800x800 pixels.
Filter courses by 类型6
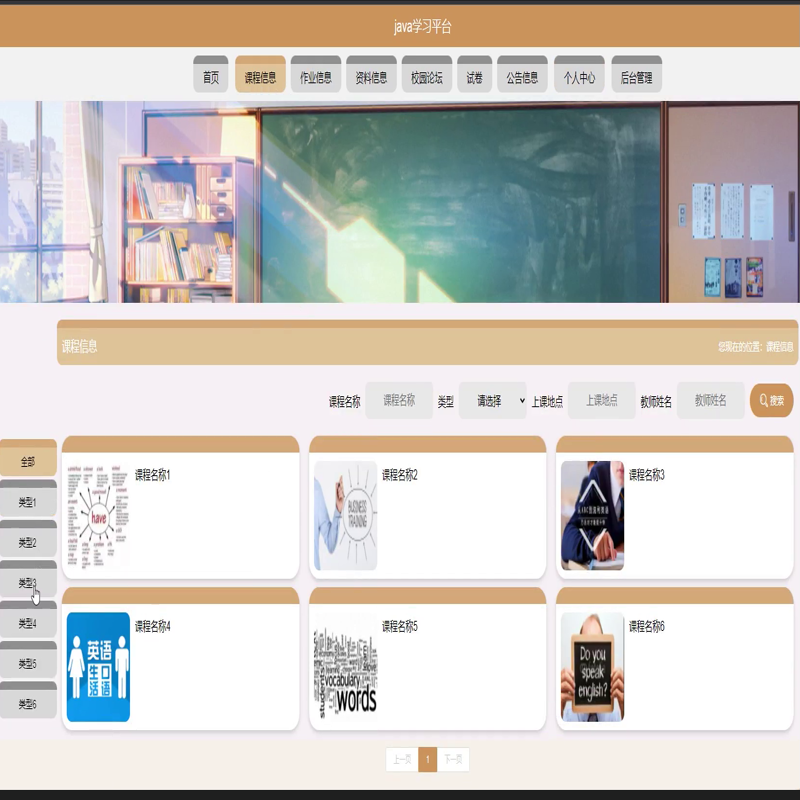(28, 700)
